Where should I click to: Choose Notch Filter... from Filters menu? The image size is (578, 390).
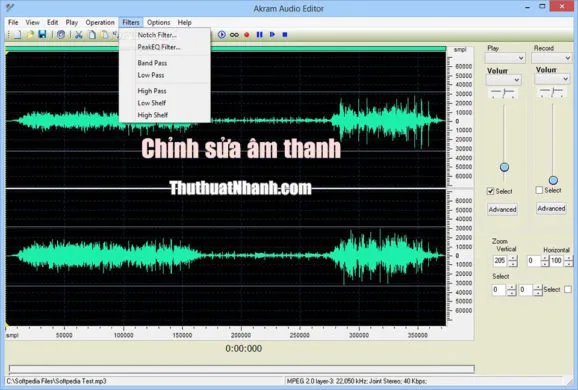(x=165, y=35)
